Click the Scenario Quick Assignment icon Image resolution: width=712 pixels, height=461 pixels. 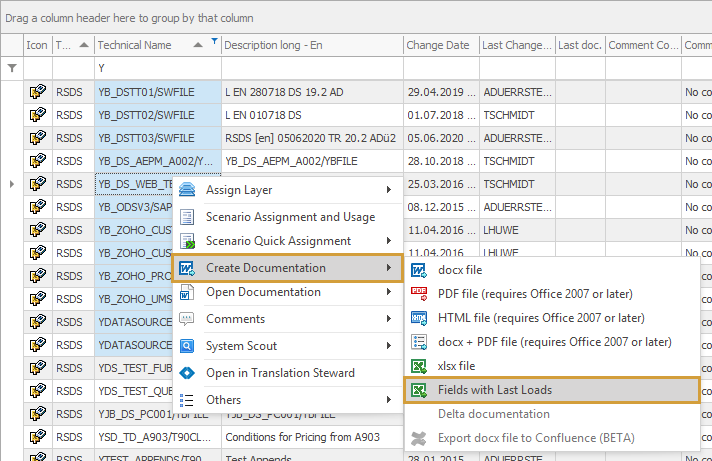[187, 242]
